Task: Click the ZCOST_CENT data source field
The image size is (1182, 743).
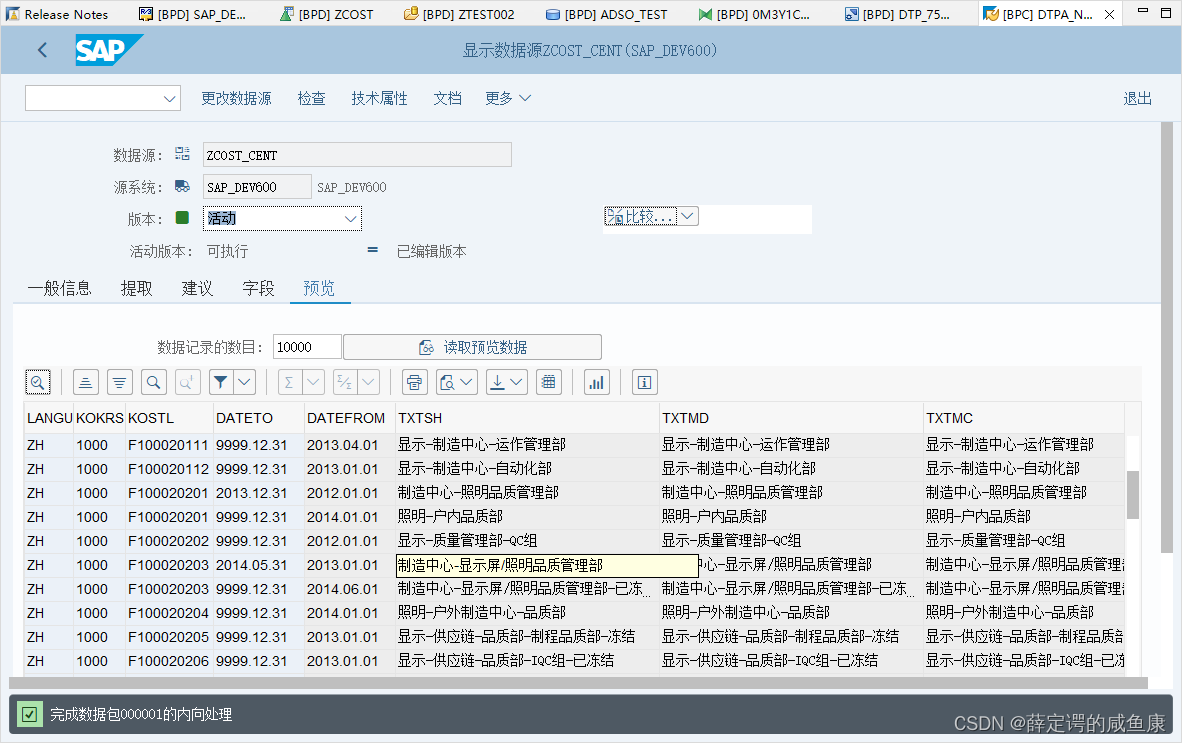Action: (x=357, y=154)
